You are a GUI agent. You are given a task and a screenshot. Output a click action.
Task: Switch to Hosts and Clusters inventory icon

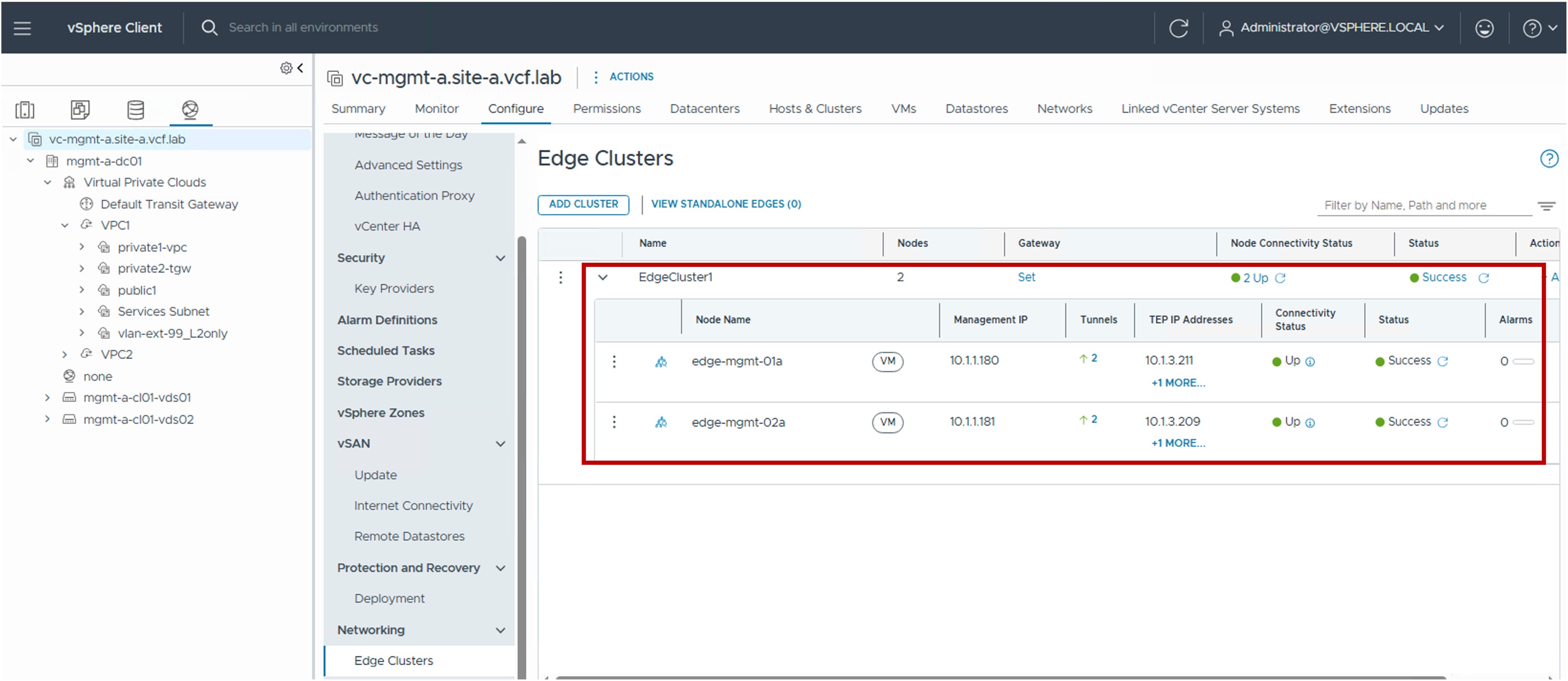coord(25,110)
